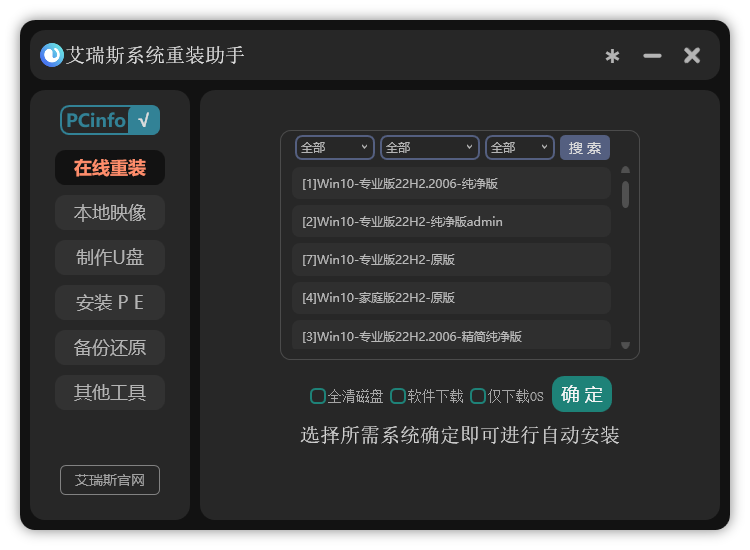Viewport: 750px width, 550px height.
Task: Minimize the window using the dash icon
Action: click(x=652, y=56)
